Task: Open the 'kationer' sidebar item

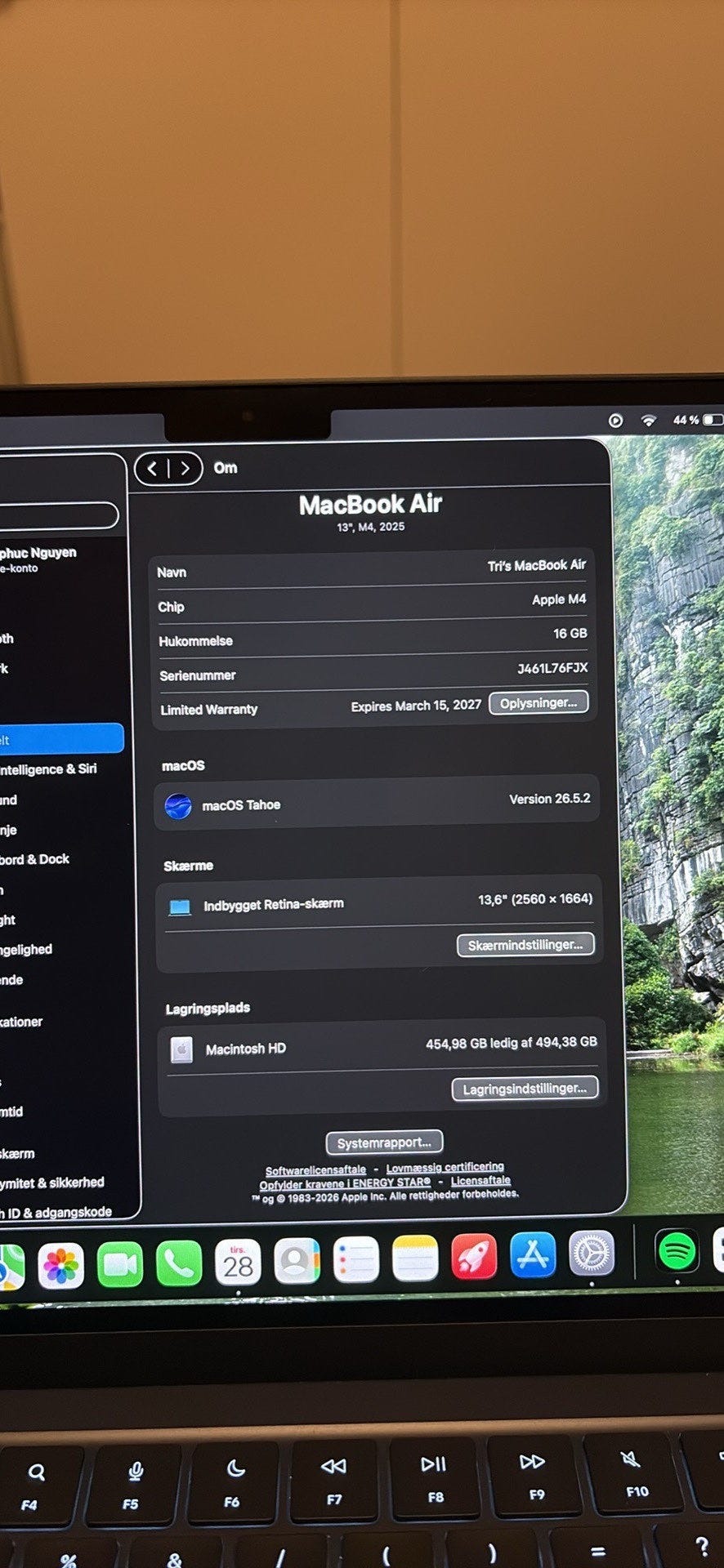Action: pos(21,1022)
